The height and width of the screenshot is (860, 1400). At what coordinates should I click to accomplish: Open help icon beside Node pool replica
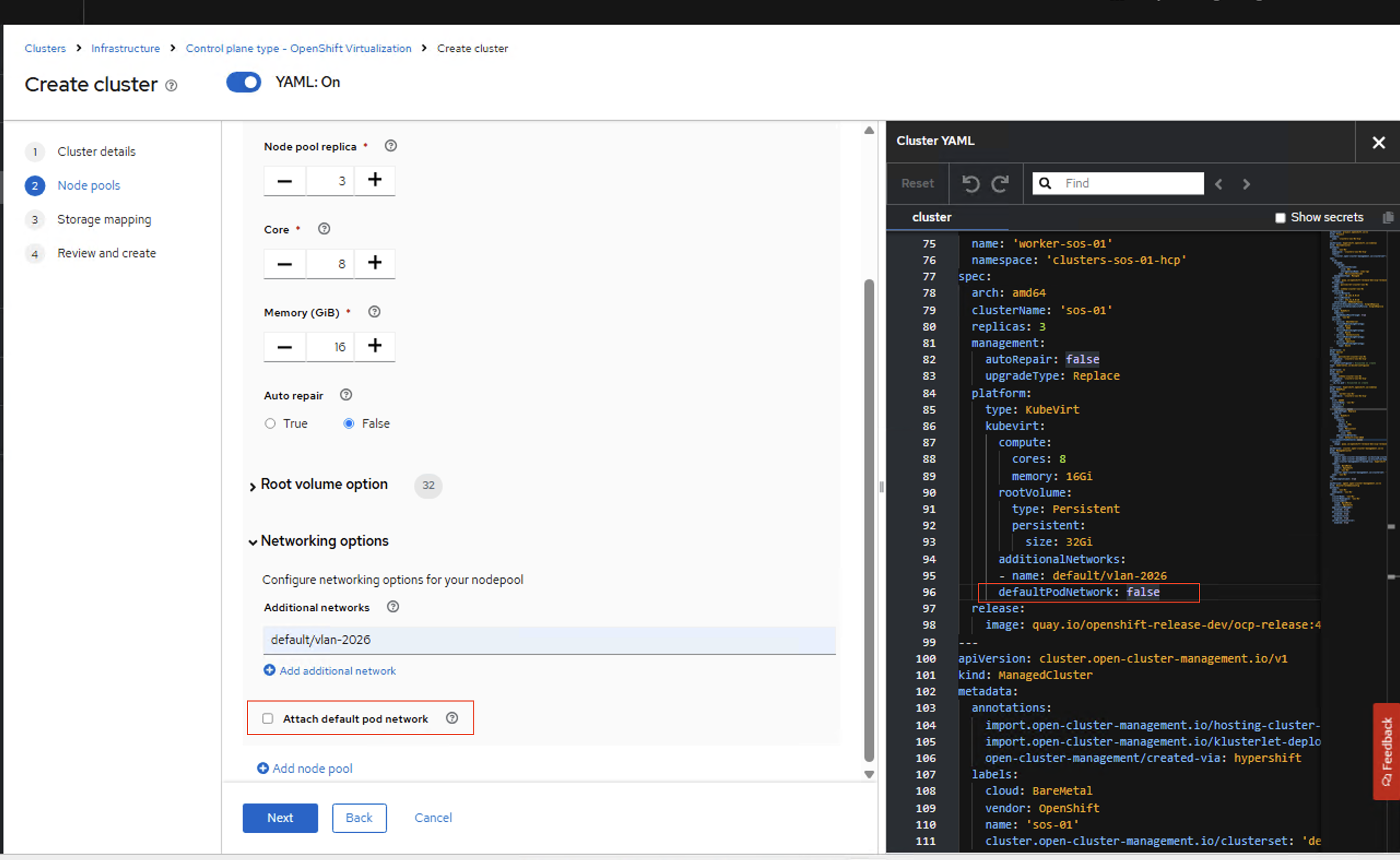[390, 146]
